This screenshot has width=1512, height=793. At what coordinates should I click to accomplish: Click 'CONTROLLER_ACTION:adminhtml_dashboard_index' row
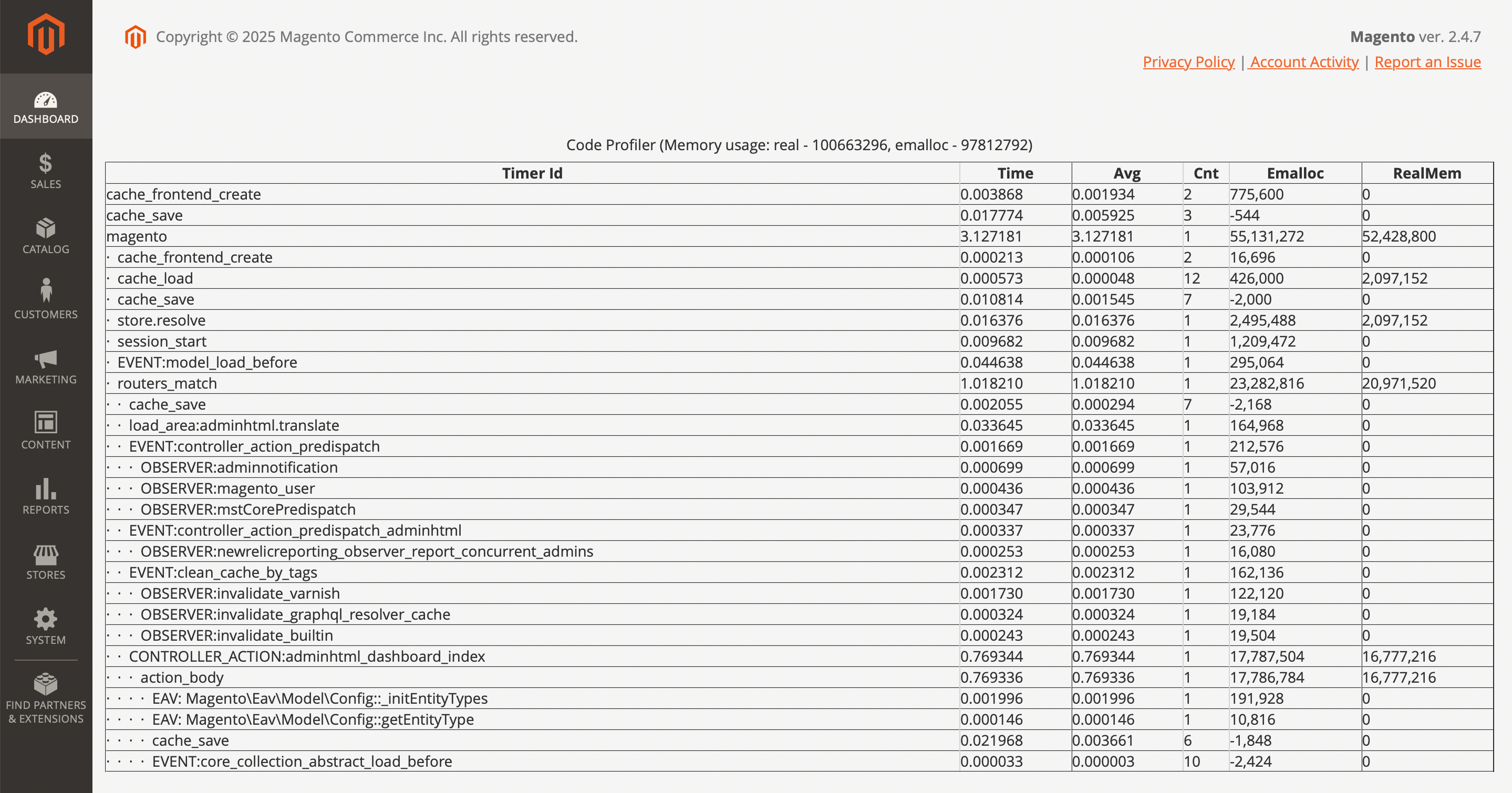pyautogui.click(x=800, y=656)
